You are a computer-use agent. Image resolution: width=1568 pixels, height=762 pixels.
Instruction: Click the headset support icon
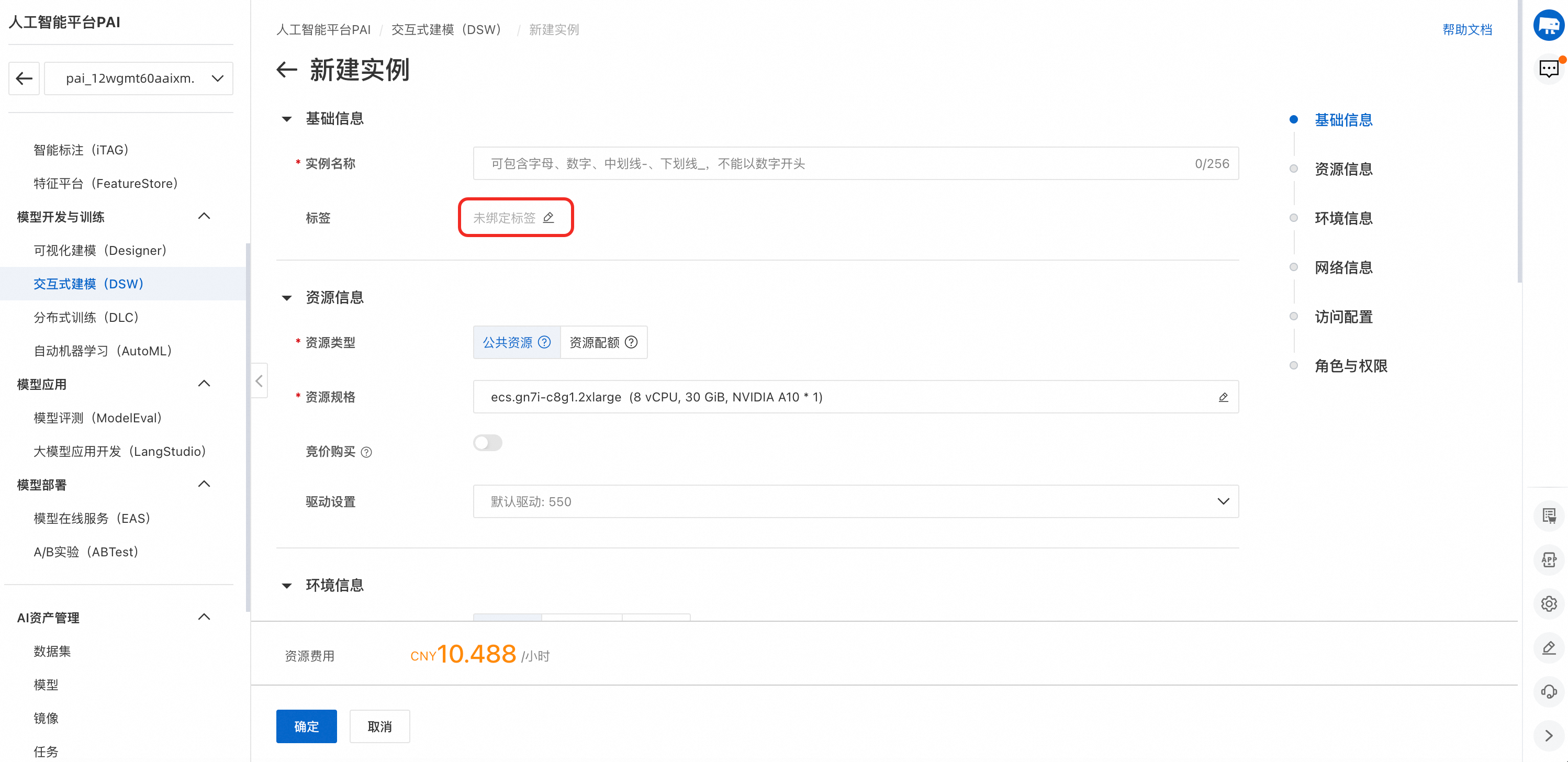pos(1549,691)
